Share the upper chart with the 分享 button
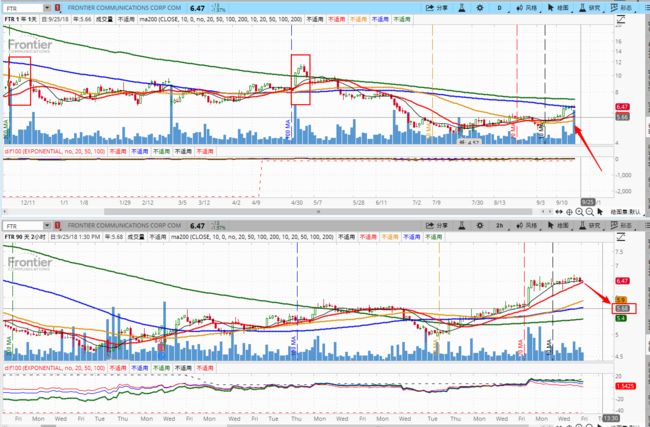 point(437,8)
